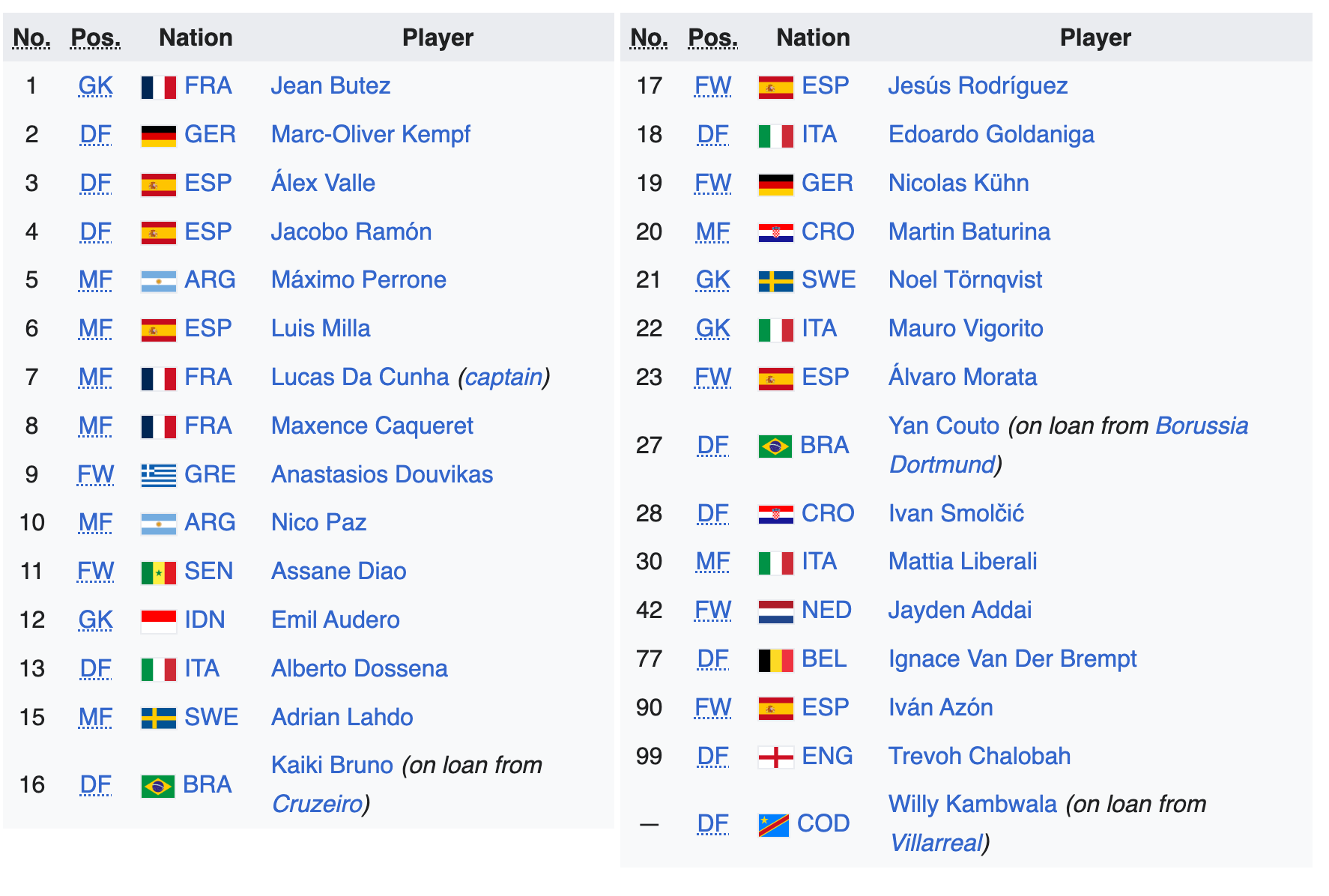Open the Nico Paz player link
The height and width of the screenshot is (896, 1329).
pos(319,522)
